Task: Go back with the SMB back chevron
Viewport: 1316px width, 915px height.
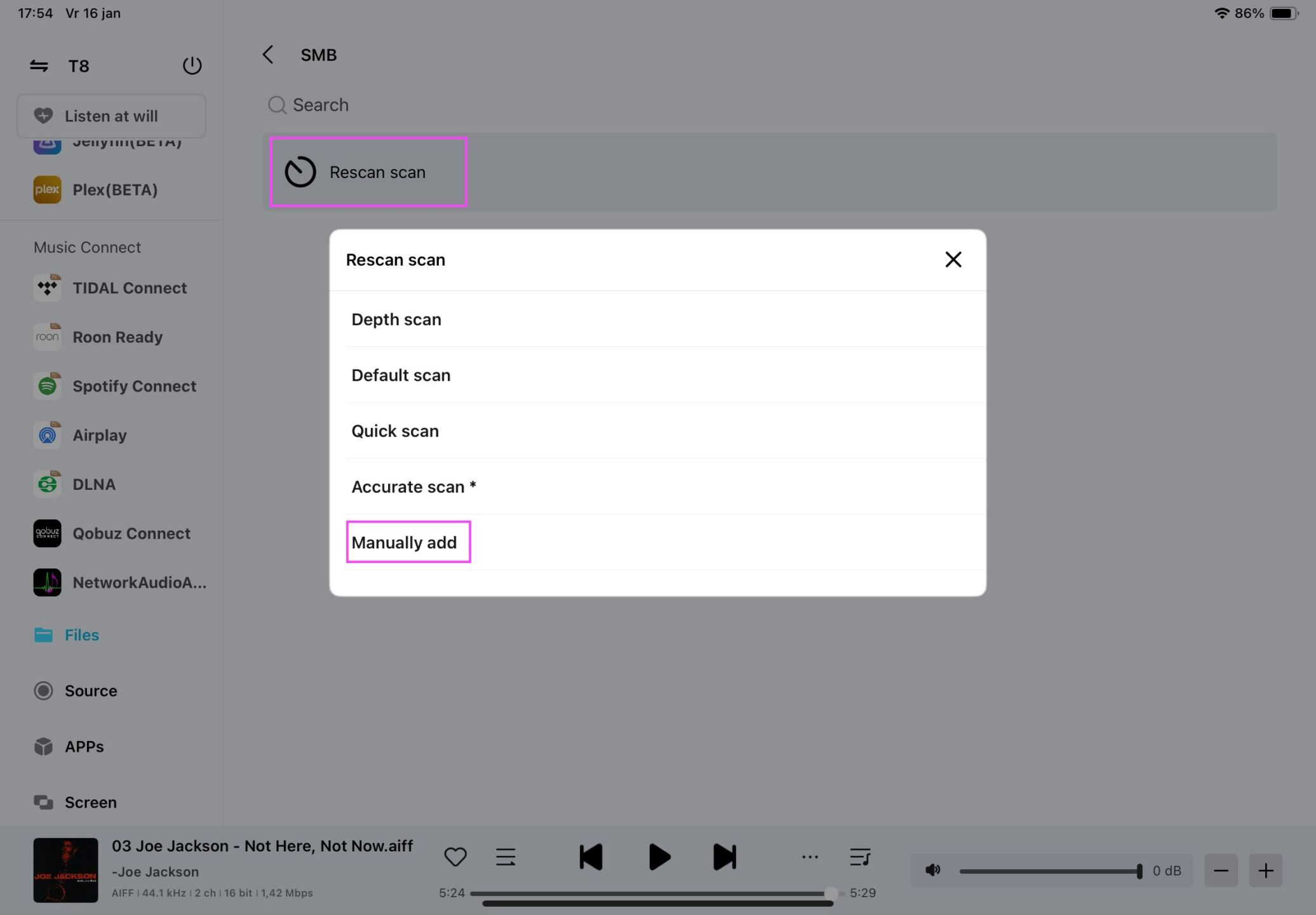Action: 268,55
